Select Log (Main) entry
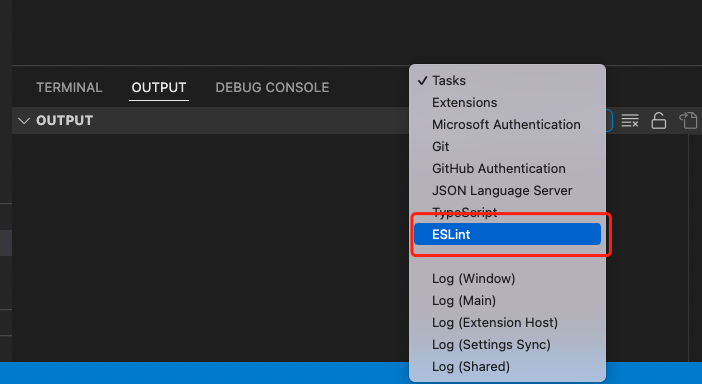Viewport: 702px width, 384px height. click(507, 300)
